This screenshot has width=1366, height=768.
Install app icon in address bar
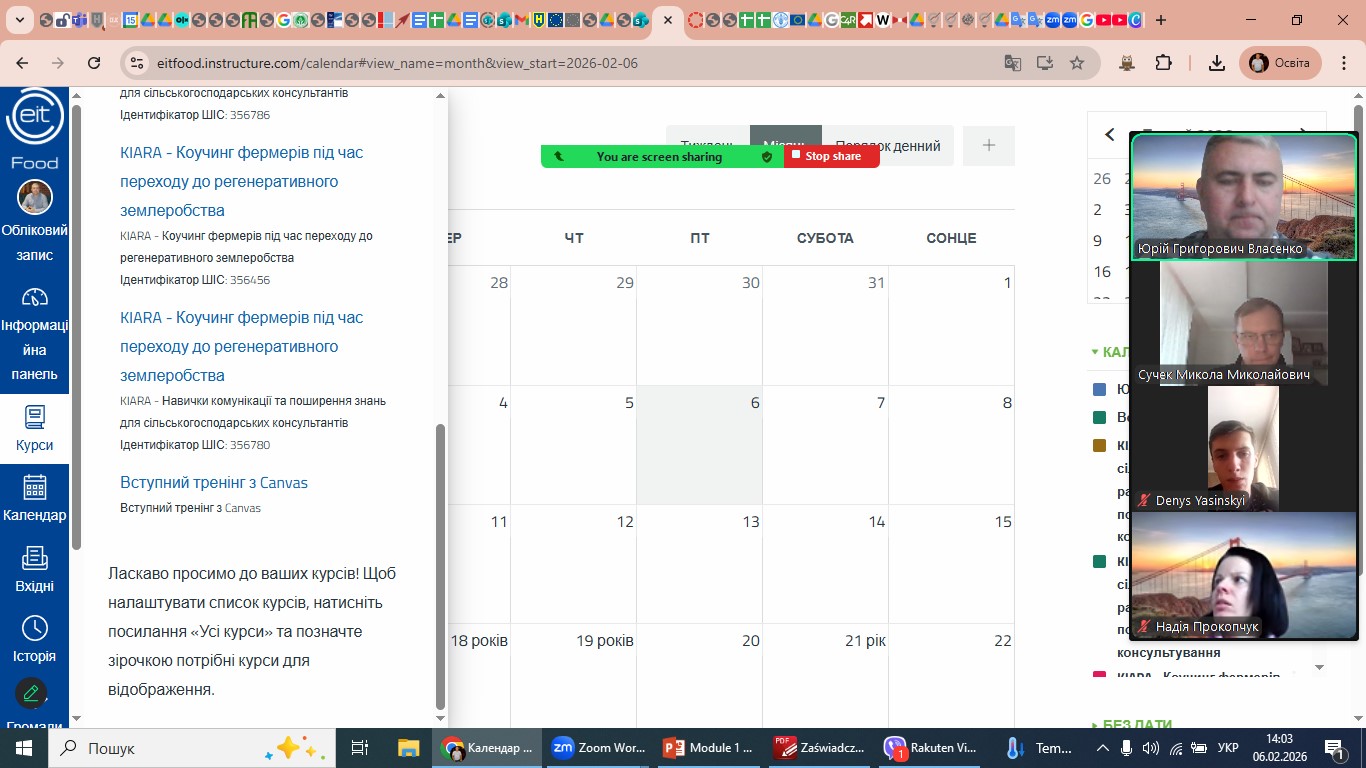click(x=1045, y=63)
